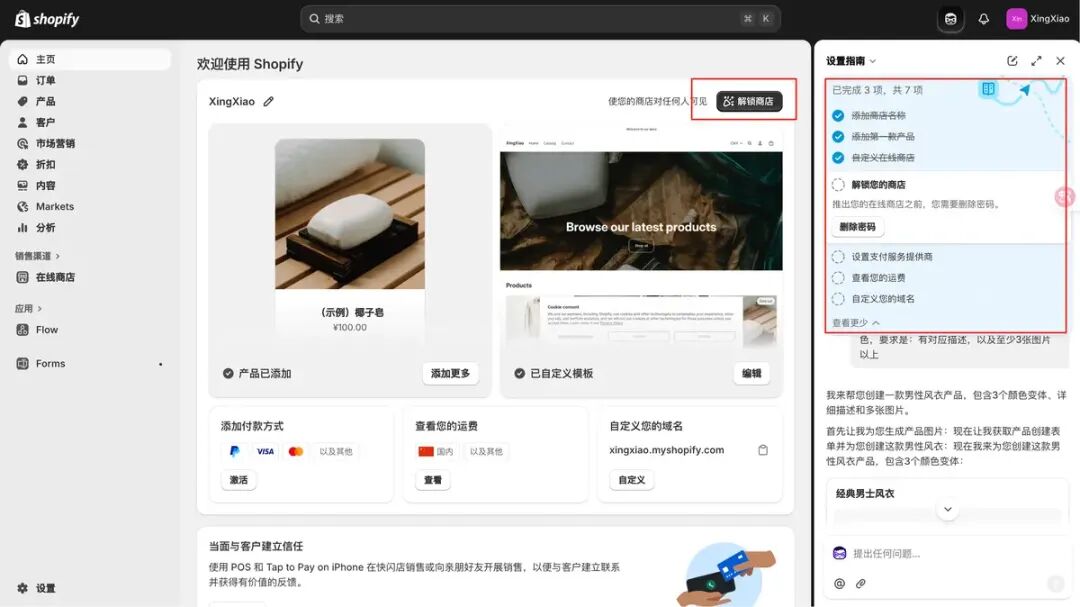Toggle the 解锁您的商店 task circle

[838, 185]
